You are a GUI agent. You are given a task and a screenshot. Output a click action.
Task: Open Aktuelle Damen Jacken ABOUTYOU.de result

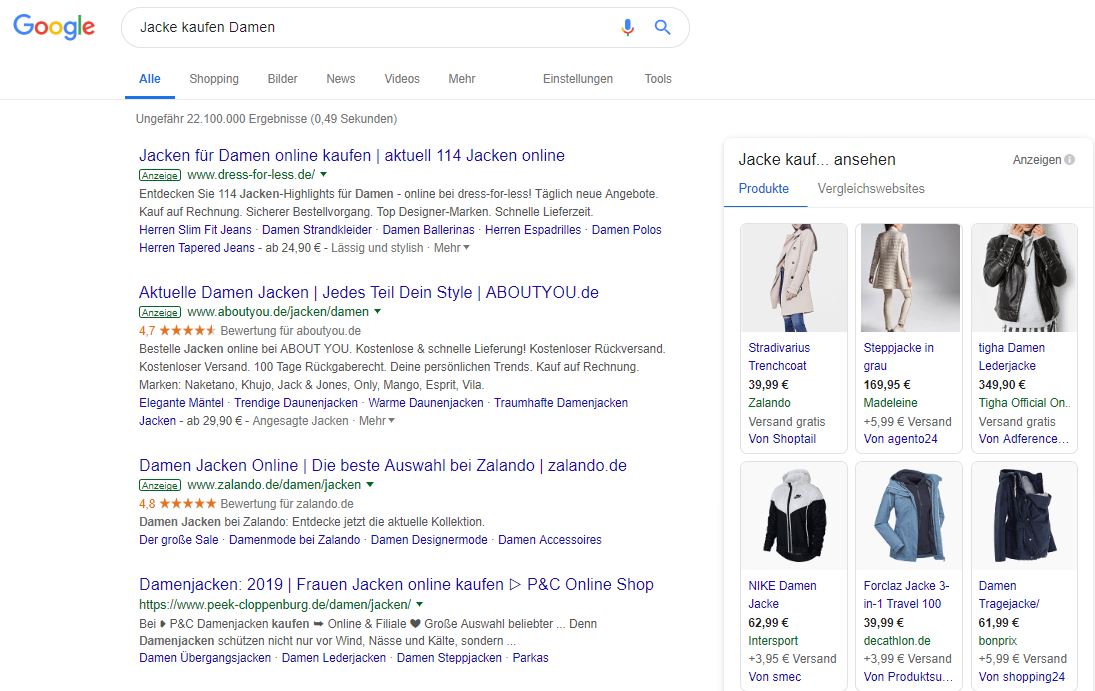coord(369,292)
